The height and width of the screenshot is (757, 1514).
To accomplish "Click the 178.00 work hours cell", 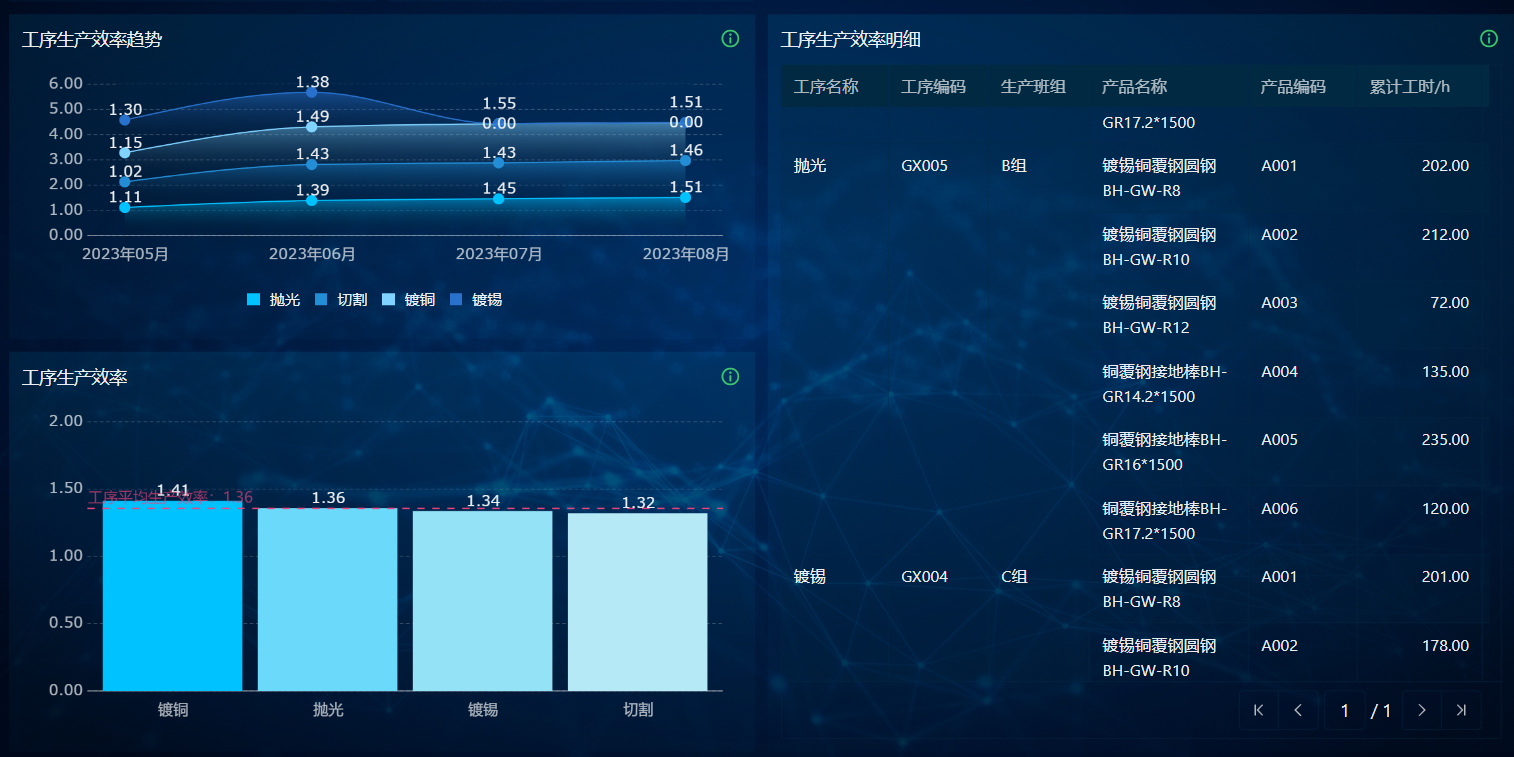I will [1445, 646].
